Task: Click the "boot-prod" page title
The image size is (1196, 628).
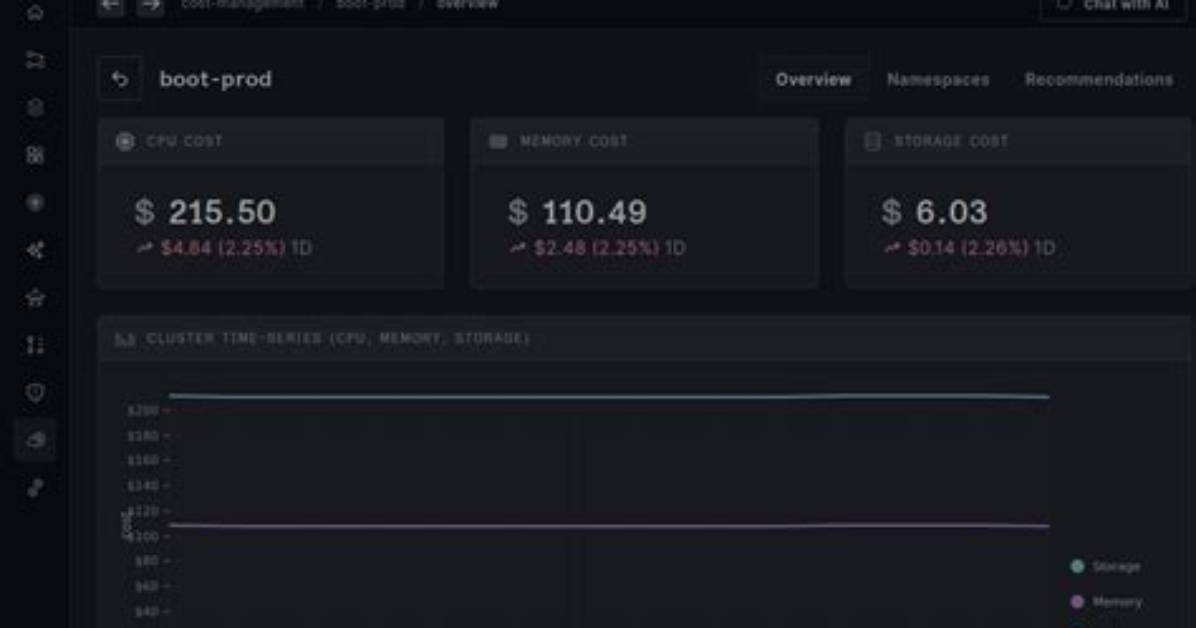Action: (215, 79)
